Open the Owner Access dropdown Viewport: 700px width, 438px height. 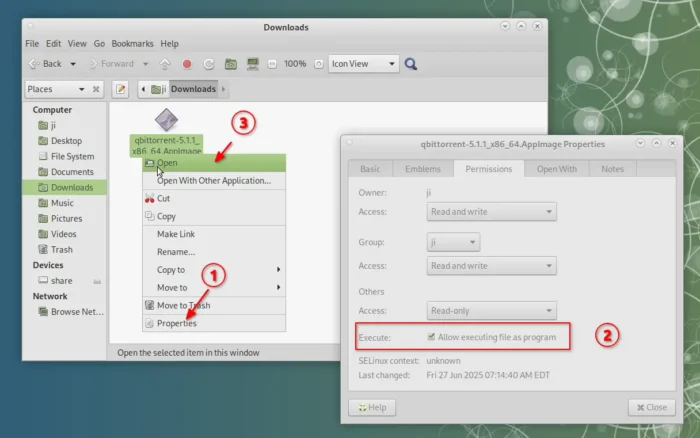click(492, 212)
